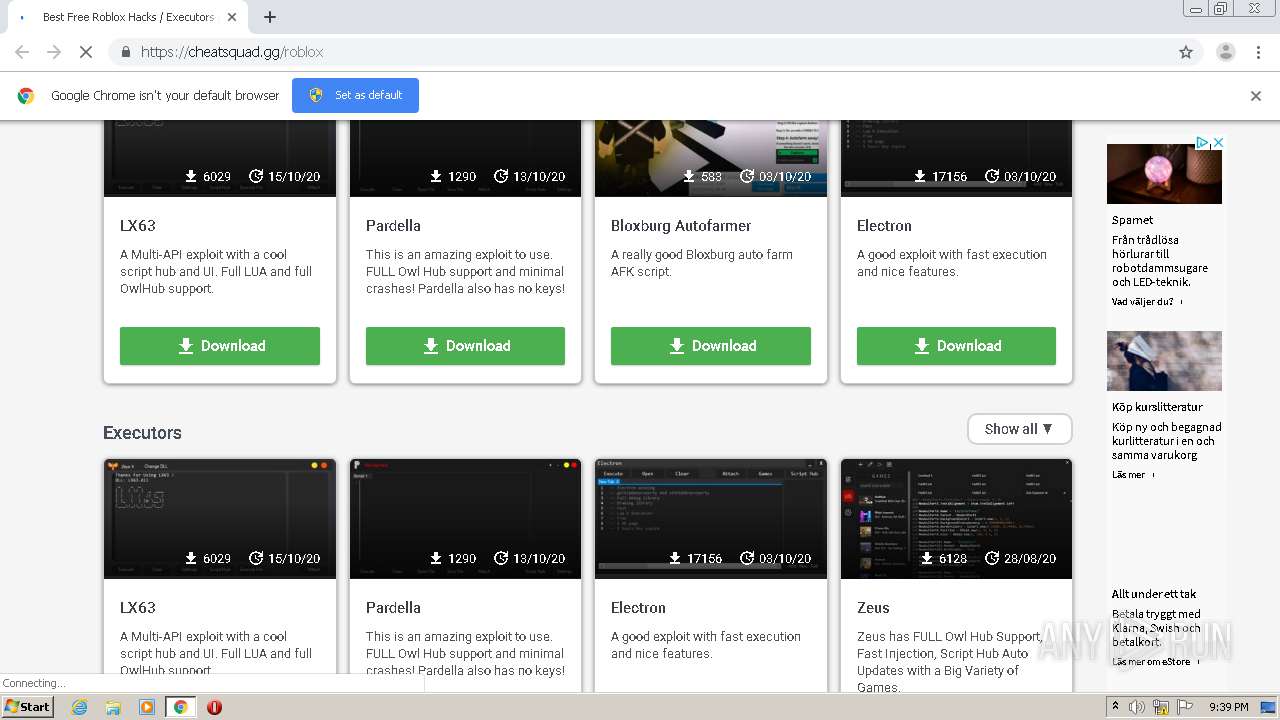Open the Windows Start menu
The image size is (1280, 720).
27,707
